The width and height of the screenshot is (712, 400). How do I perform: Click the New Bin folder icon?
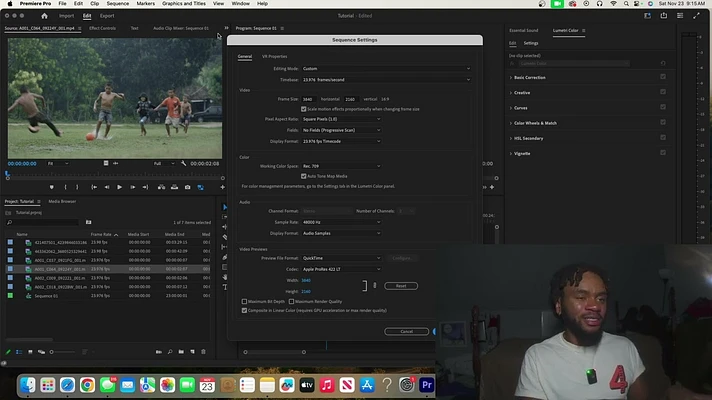click(x=181, y=352)
